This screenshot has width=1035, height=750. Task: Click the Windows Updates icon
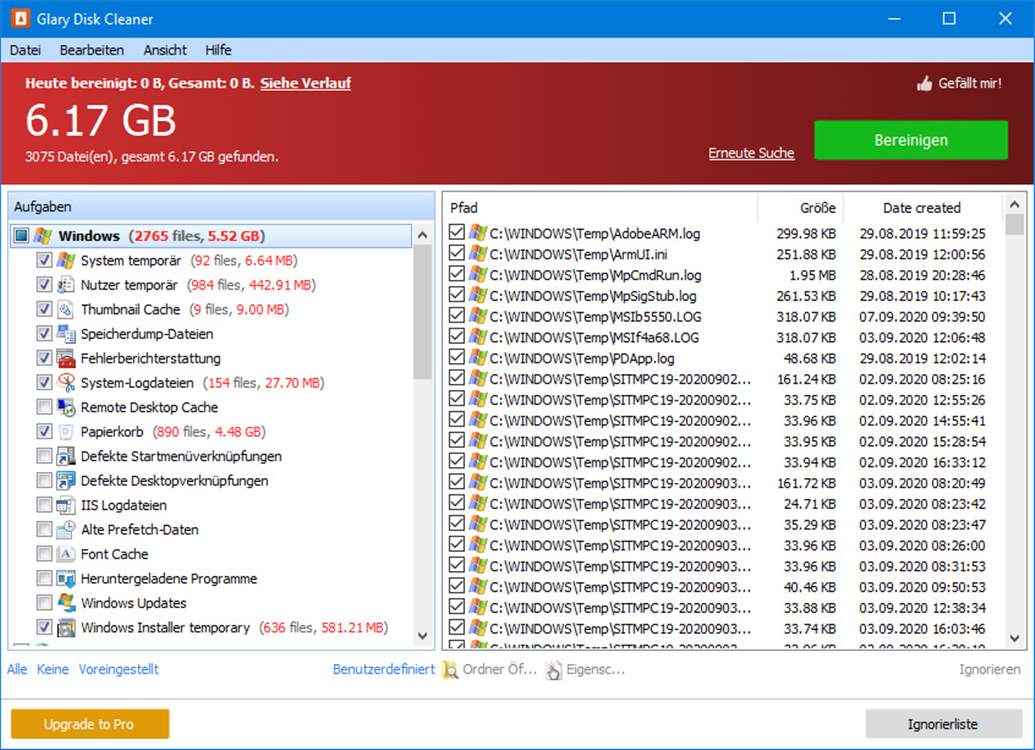66,602
